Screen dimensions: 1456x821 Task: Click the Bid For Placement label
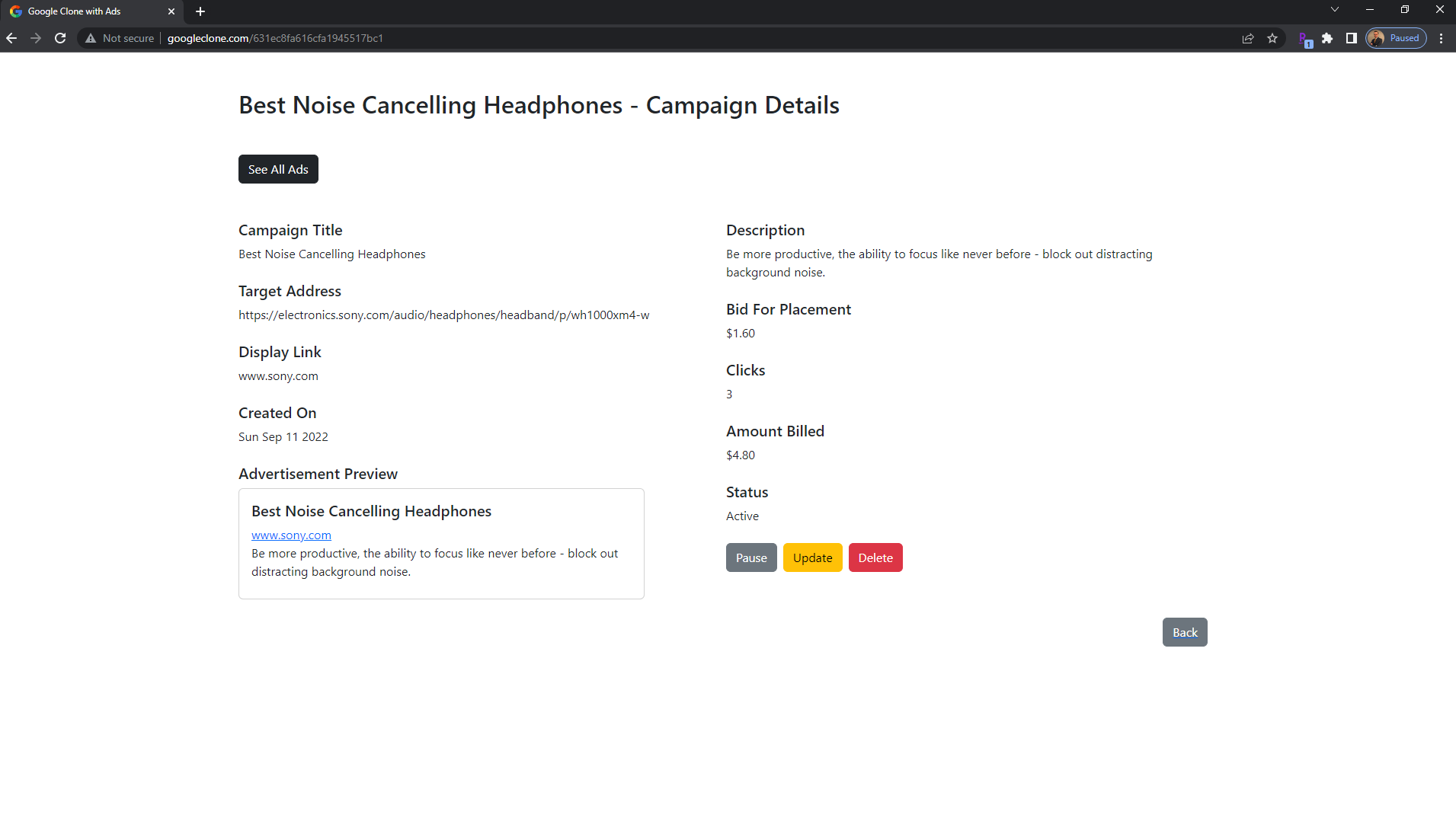tap(788, 309)
